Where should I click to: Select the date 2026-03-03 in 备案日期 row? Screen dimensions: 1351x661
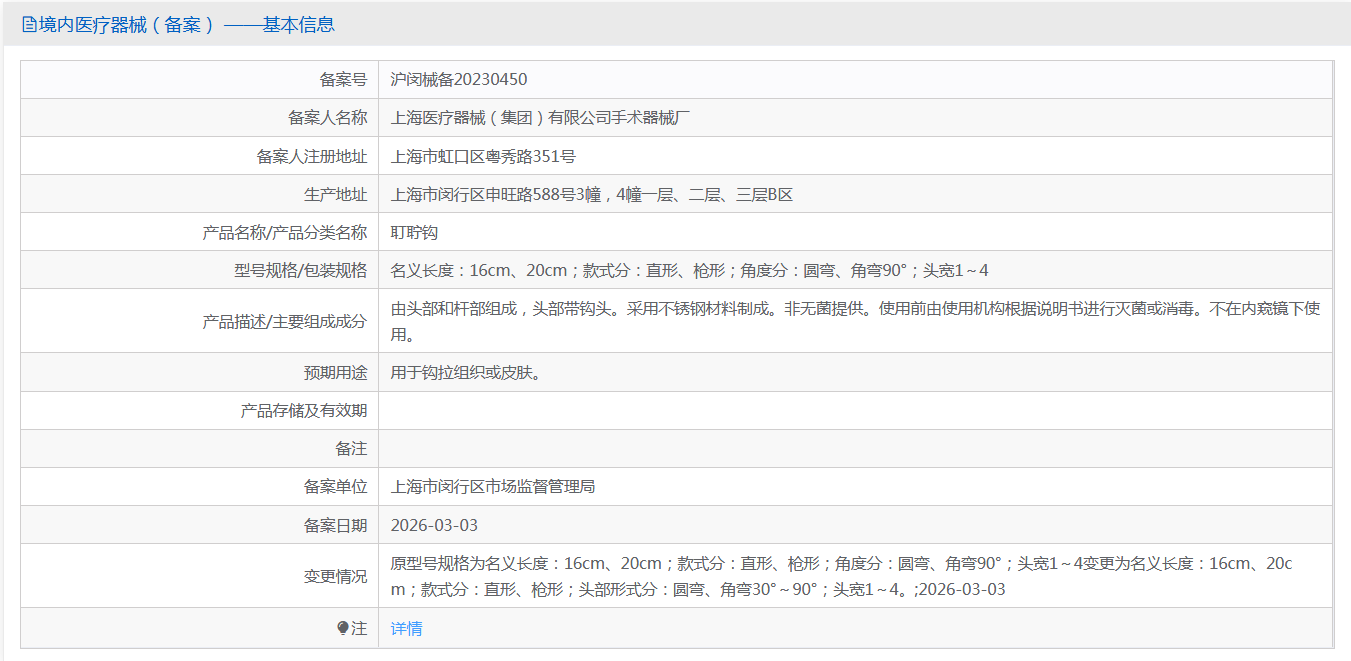(x=434, y=525)
